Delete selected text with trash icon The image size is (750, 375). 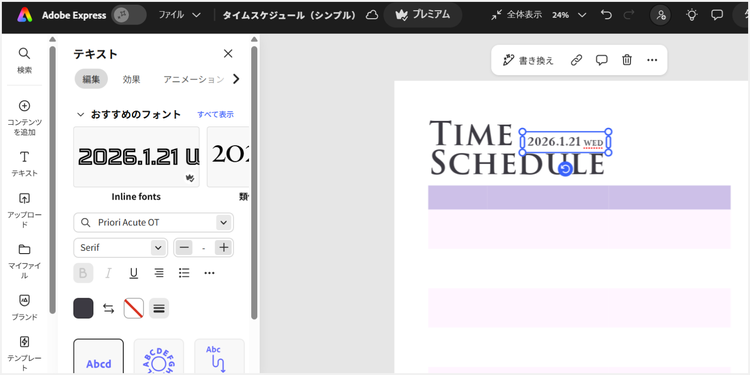coord(627,60)
